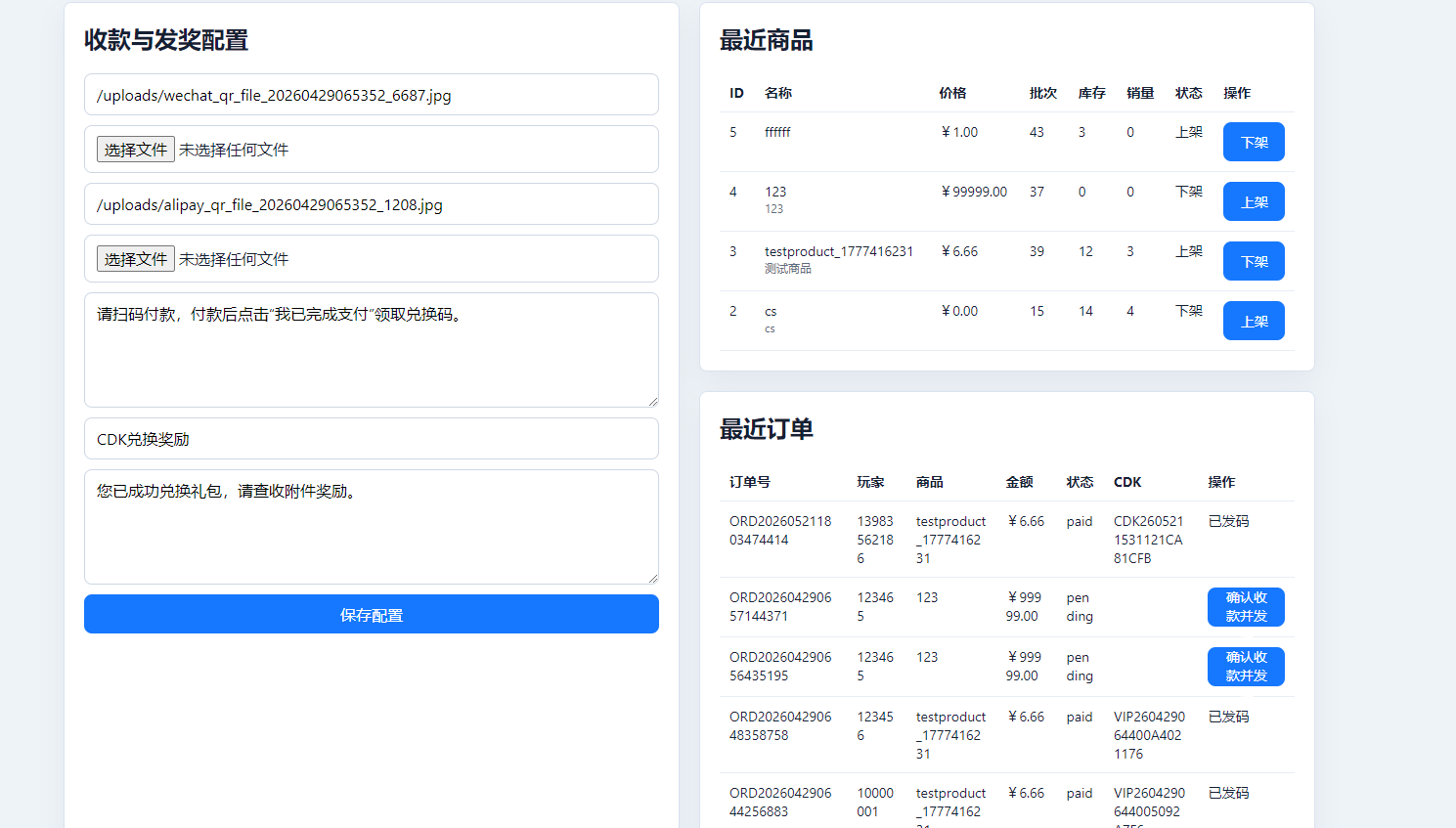Select the price ¥99999.00
The height and width of the screenshot is (828, 1456).
974,192
